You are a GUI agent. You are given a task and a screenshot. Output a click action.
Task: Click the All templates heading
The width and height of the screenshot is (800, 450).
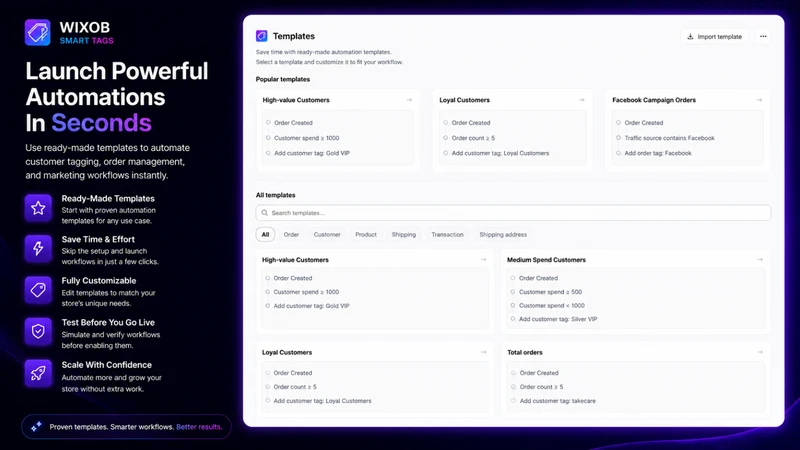276,195
